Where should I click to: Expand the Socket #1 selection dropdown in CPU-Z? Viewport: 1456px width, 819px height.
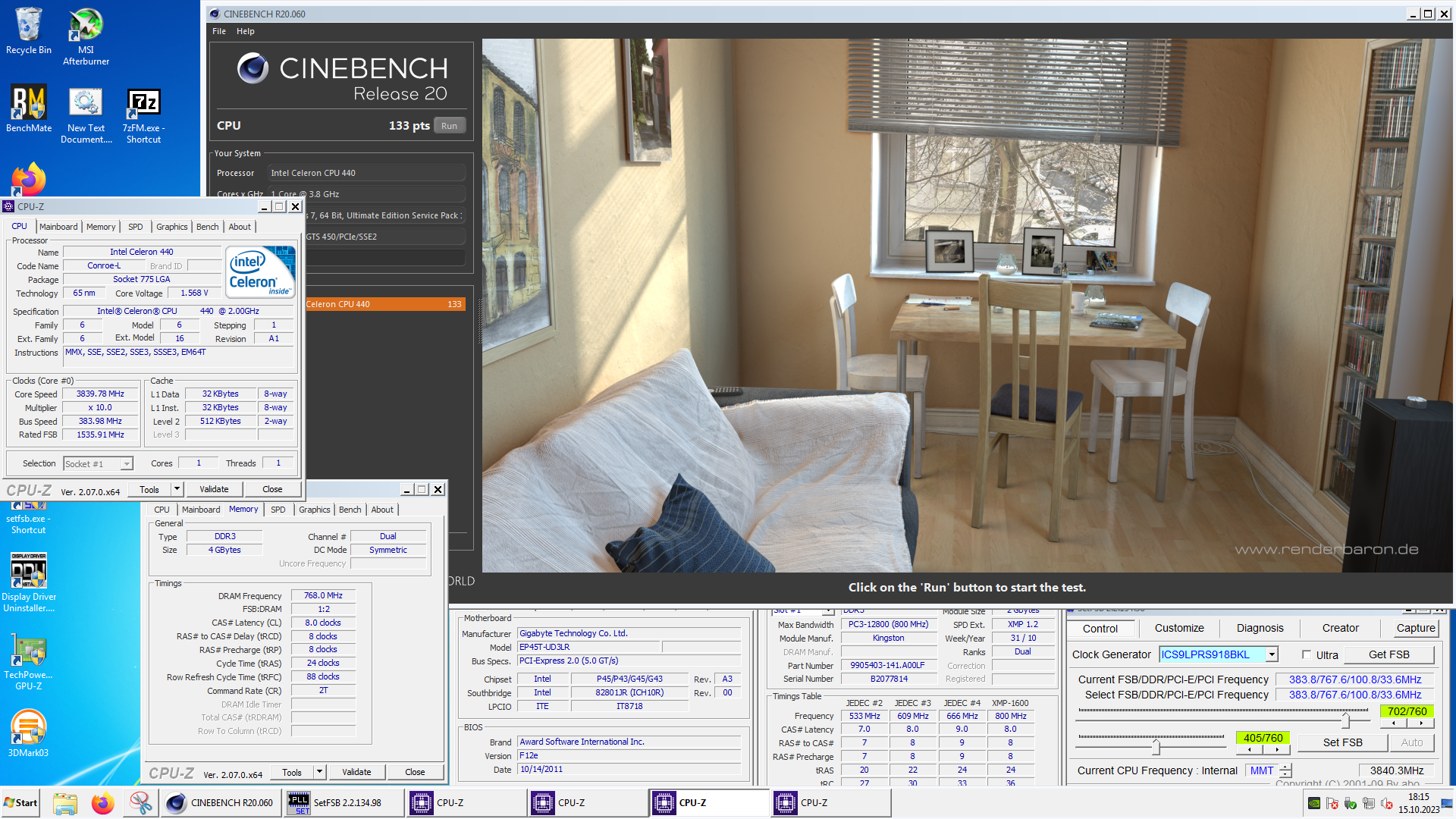[x=127, y=464]
